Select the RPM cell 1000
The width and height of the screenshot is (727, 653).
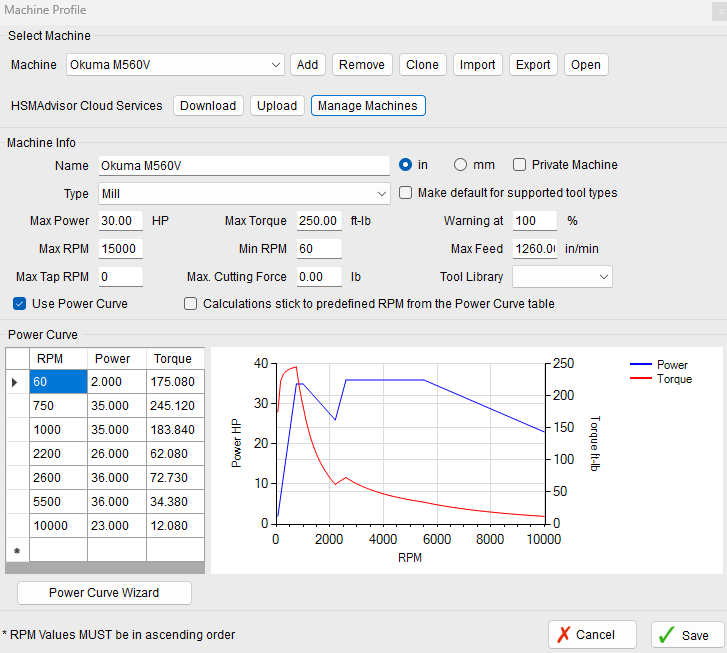58,430
